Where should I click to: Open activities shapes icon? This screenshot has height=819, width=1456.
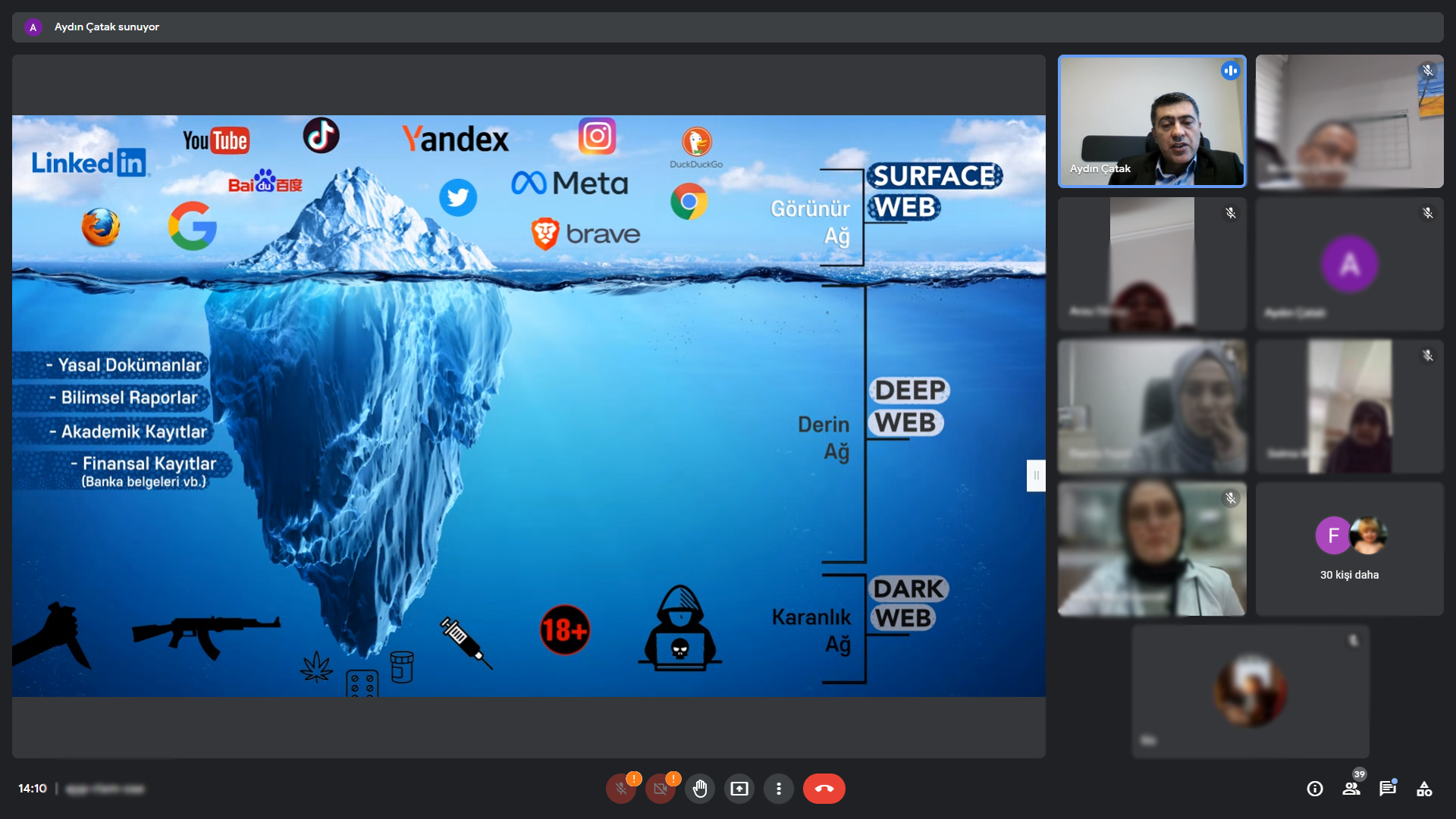tap(1424, 789)
